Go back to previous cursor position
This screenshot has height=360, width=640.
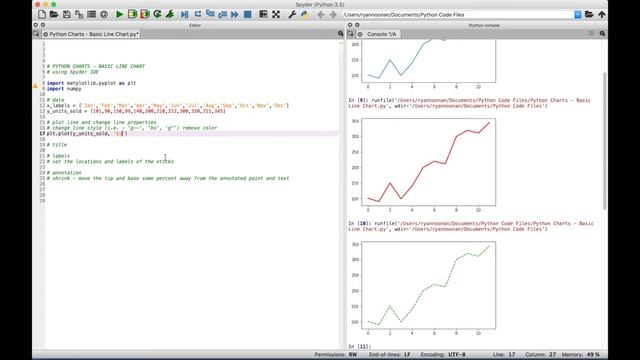320,15
